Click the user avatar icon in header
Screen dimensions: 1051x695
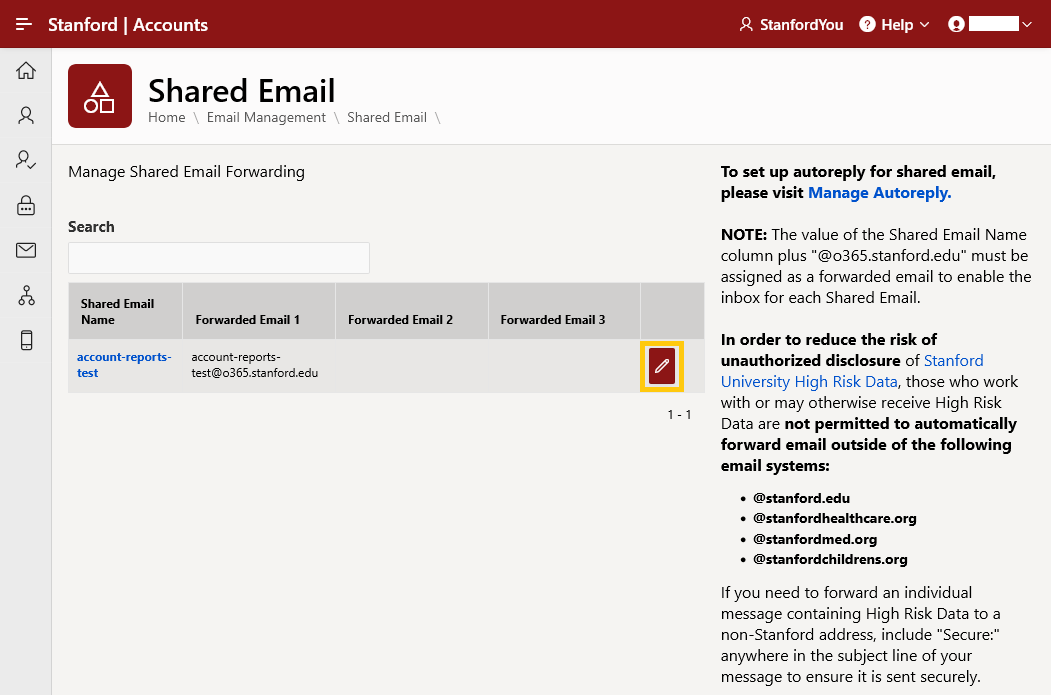[956, 25]
